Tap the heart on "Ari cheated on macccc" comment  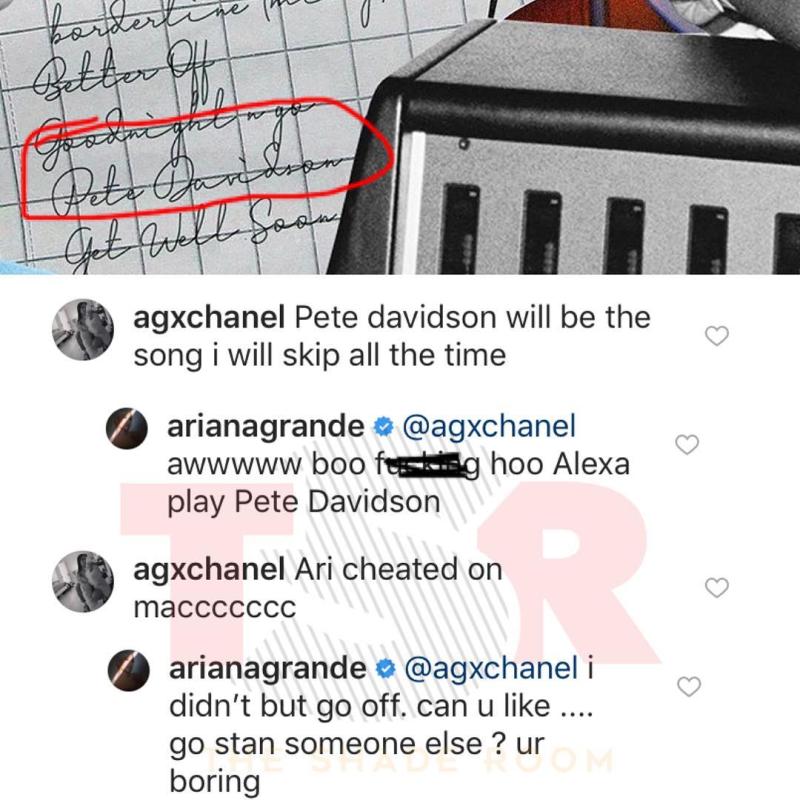coord(716,588)
